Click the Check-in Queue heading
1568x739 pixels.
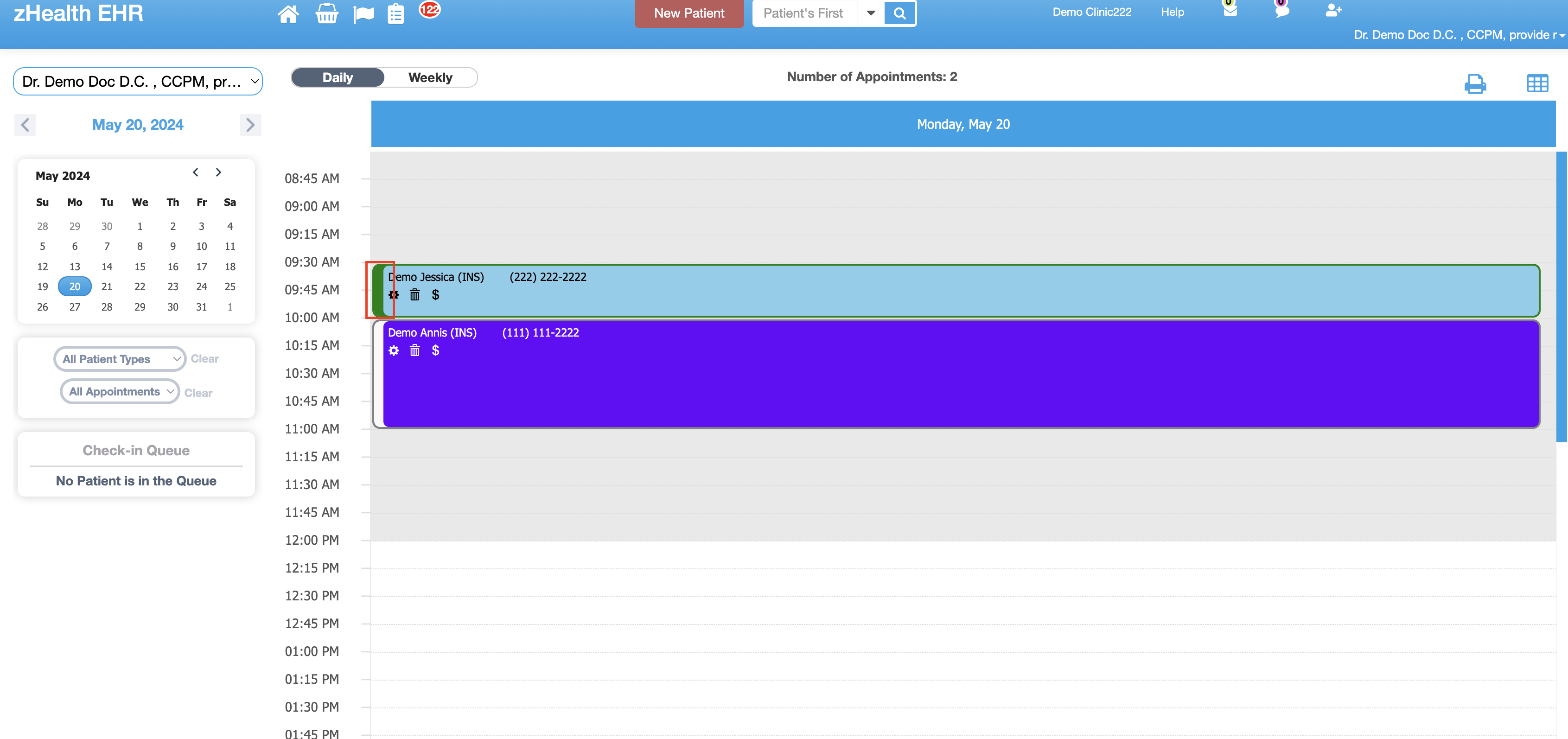[x=136, y=451]
